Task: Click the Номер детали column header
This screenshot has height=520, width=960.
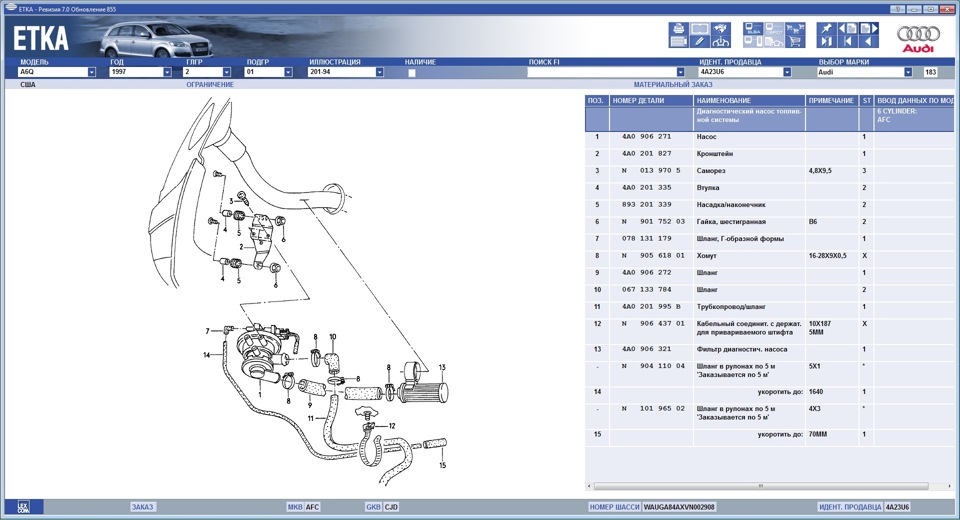Action: point(651,100)
